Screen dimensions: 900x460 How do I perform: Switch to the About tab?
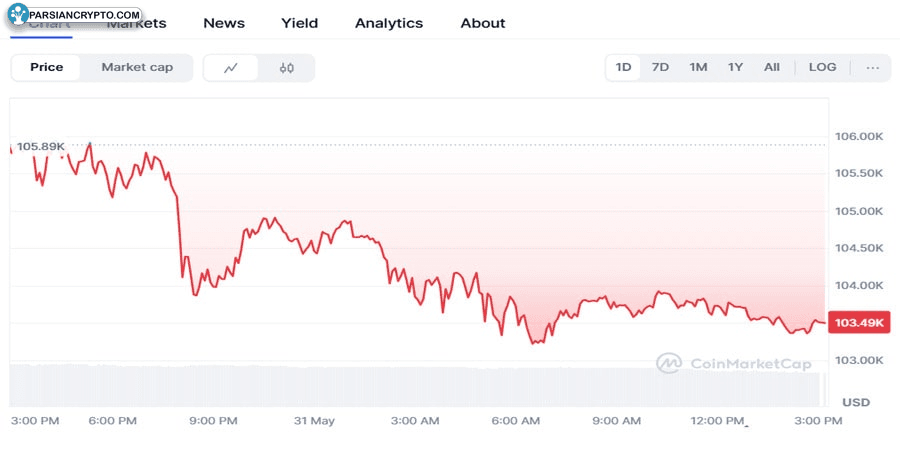[483, 23]
